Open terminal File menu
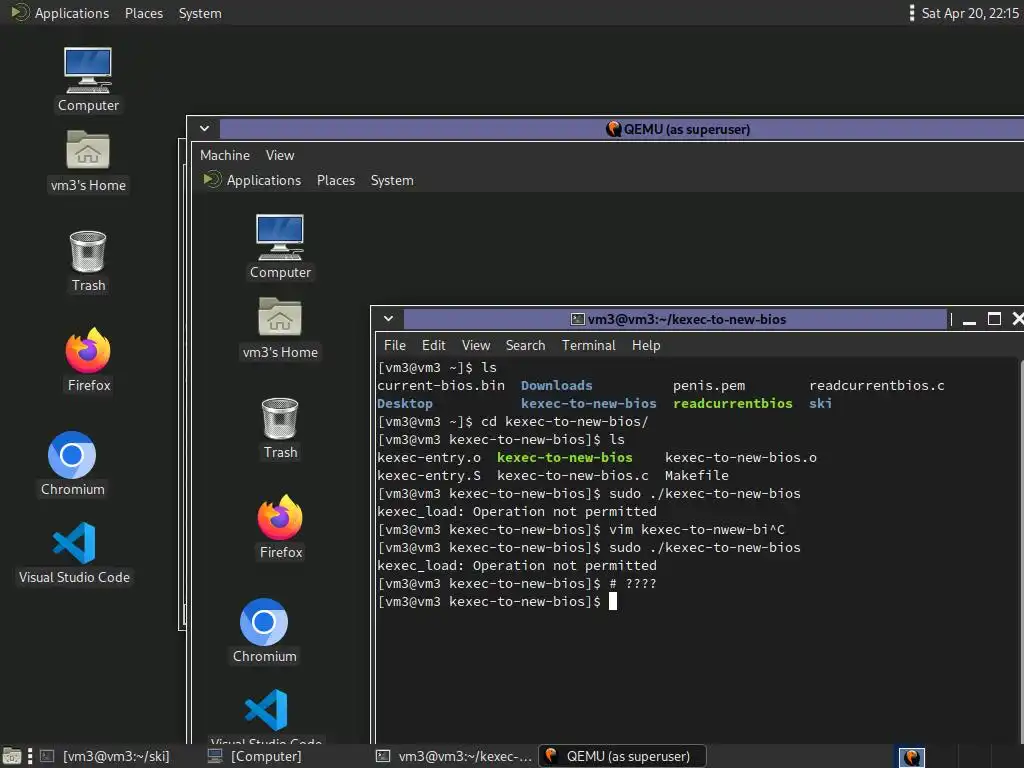1024x768 pixels. [394, 345]
